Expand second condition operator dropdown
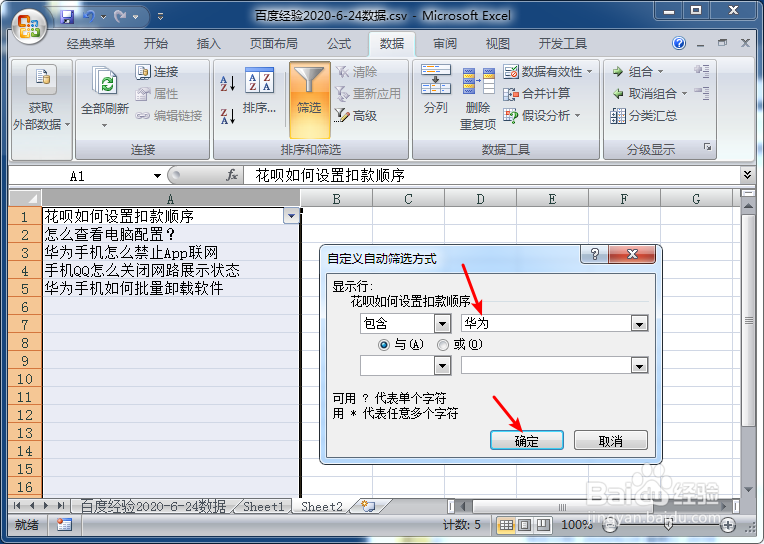 (x=442, y=366)
